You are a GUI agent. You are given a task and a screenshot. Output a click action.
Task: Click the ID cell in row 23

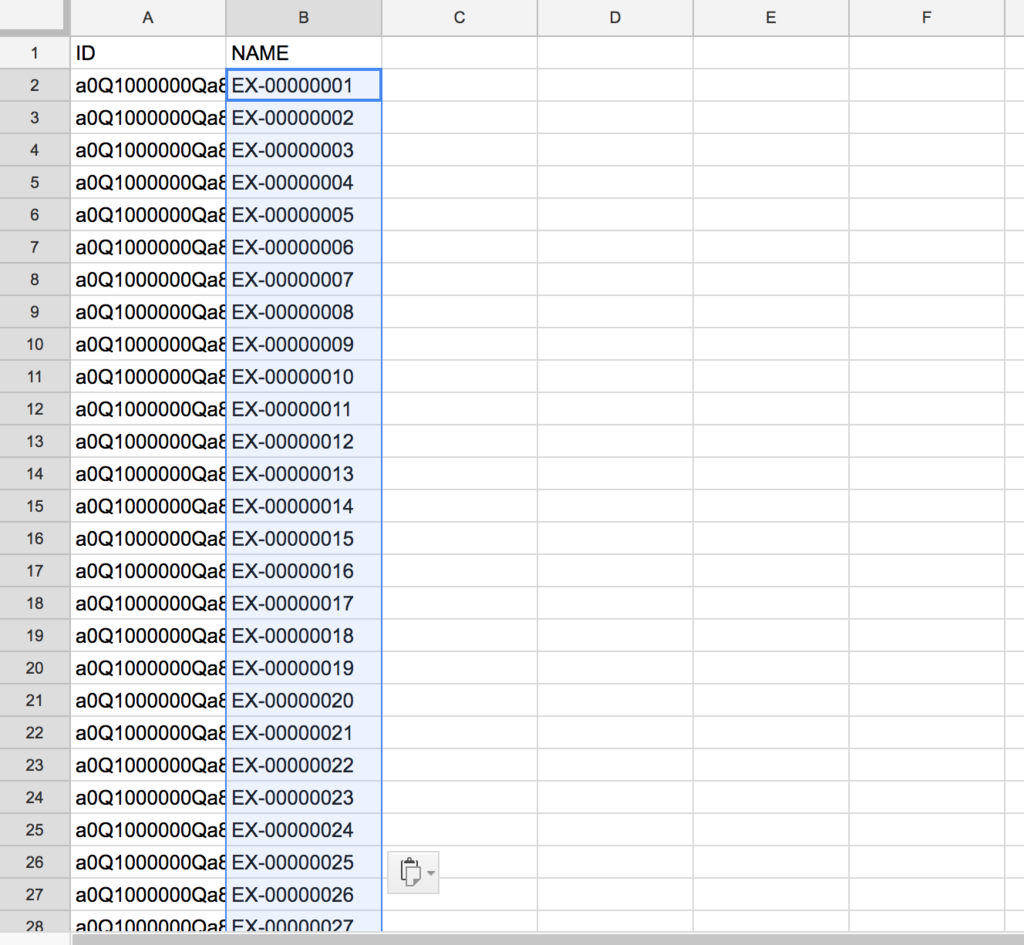[148, 765]
